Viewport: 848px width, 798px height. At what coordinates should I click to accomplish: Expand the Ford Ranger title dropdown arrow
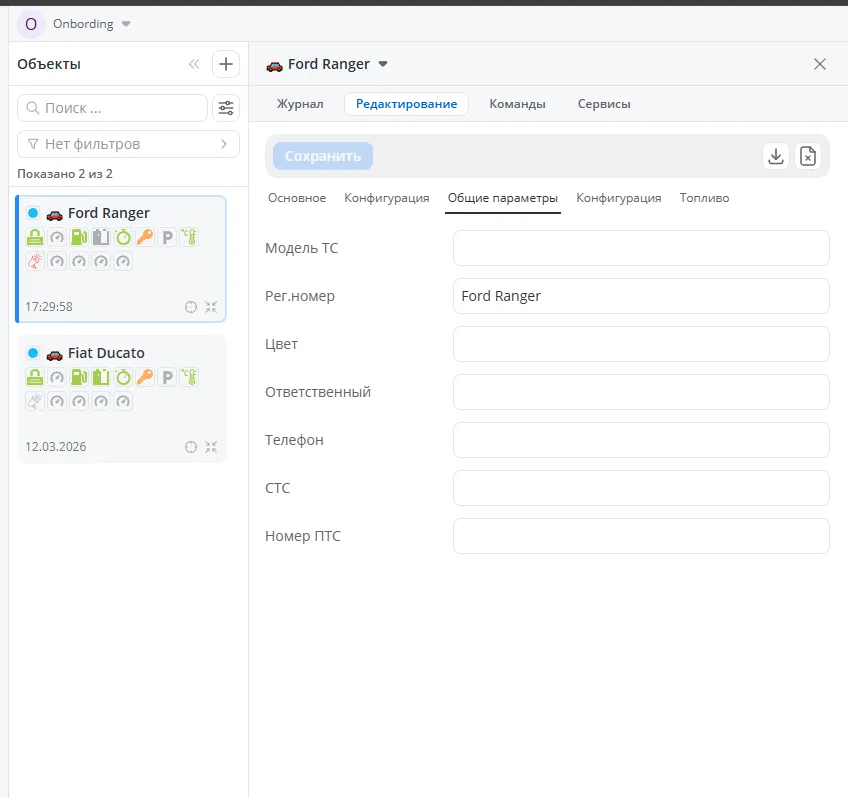click(x=383, y=64)
